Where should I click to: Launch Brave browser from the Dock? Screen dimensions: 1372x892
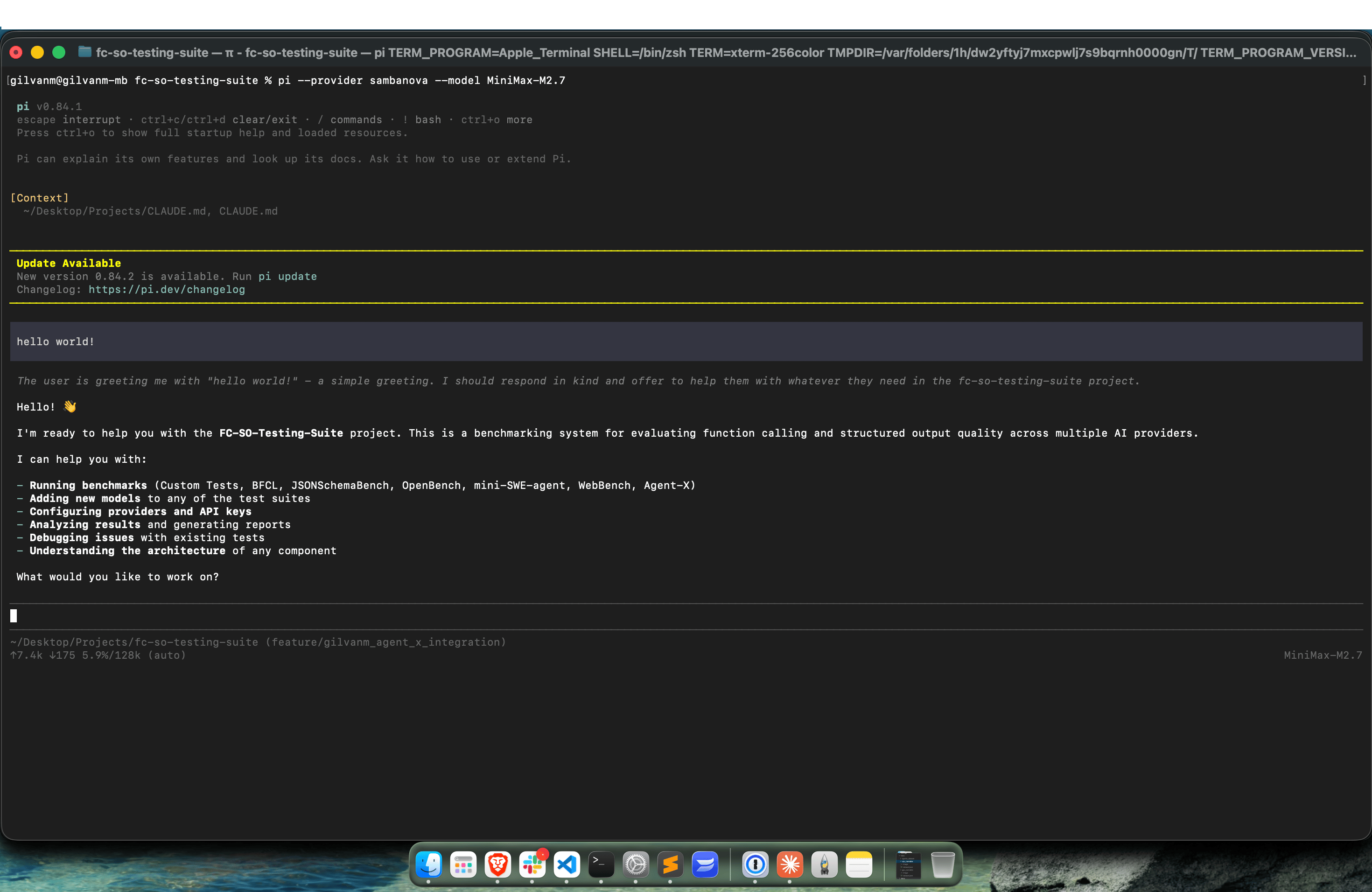(x=497, y=864)
